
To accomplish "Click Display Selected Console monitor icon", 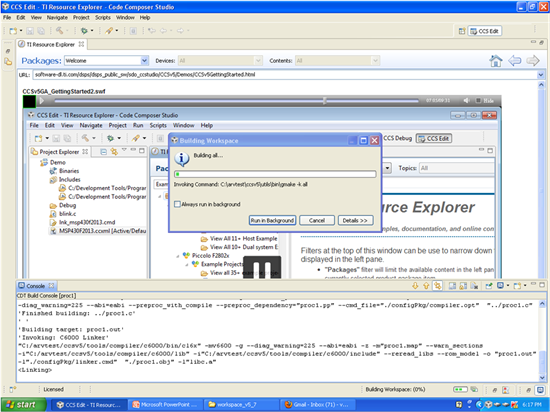I will (x=500, y=285).
